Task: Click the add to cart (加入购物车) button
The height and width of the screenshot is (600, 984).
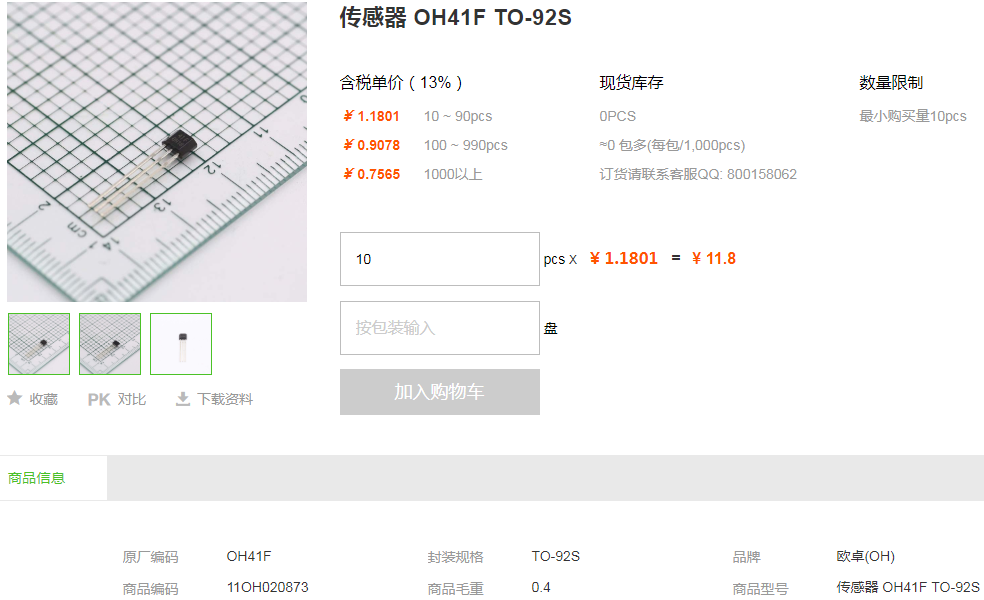Action: (x=440, y=392)
